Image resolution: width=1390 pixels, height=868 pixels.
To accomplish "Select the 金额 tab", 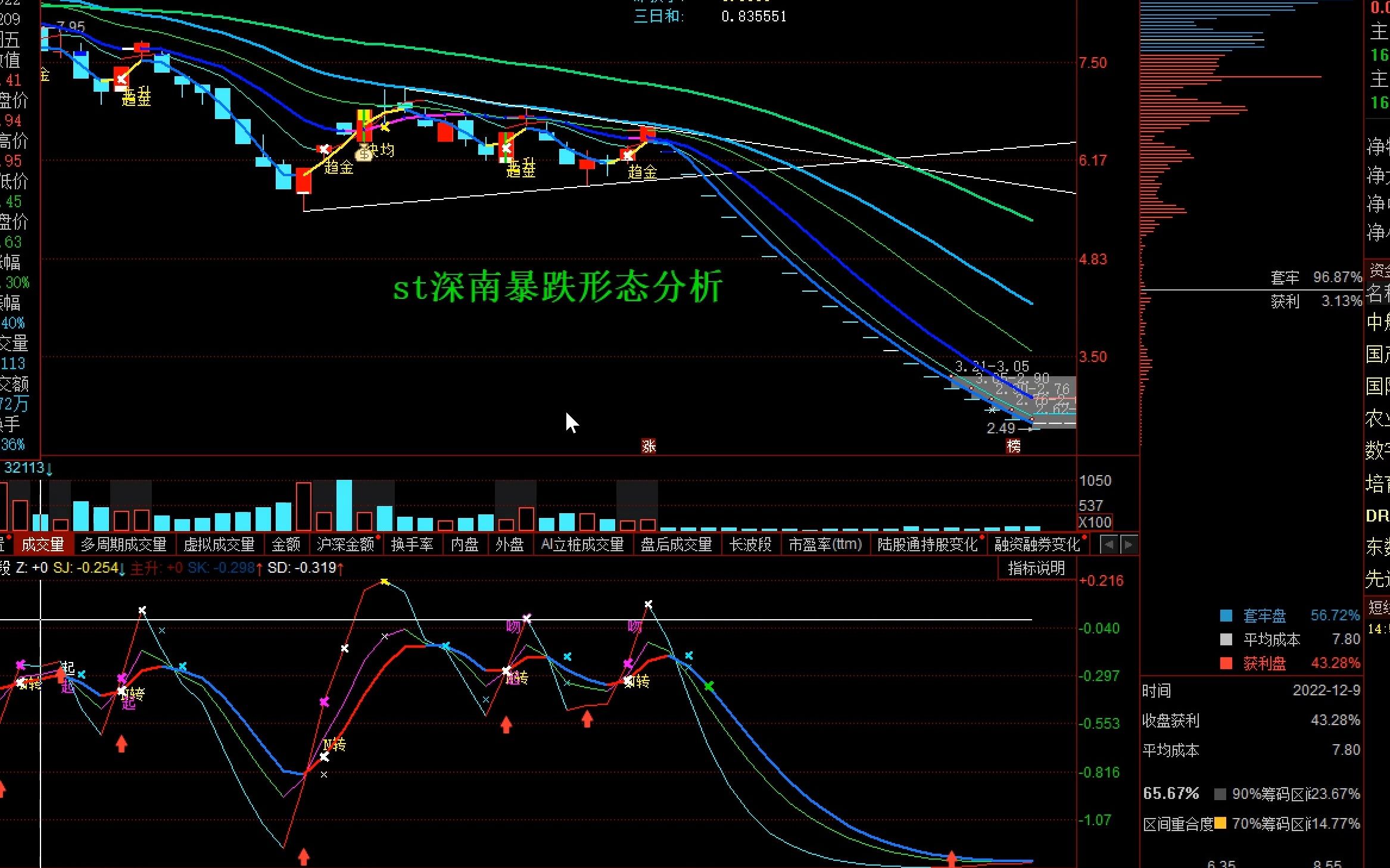I will coord(286,544).
